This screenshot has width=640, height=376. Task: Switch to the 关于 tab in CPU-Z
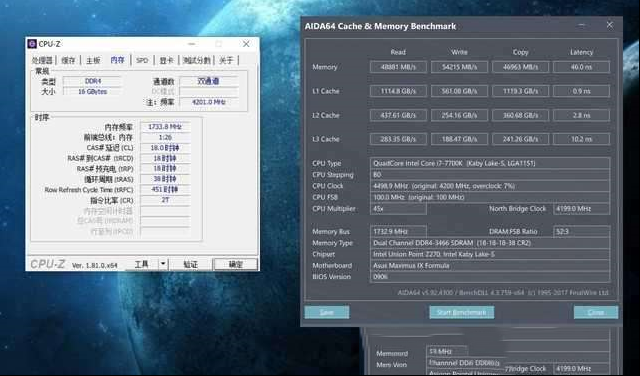pyautogui.click(x=226, y=60)
